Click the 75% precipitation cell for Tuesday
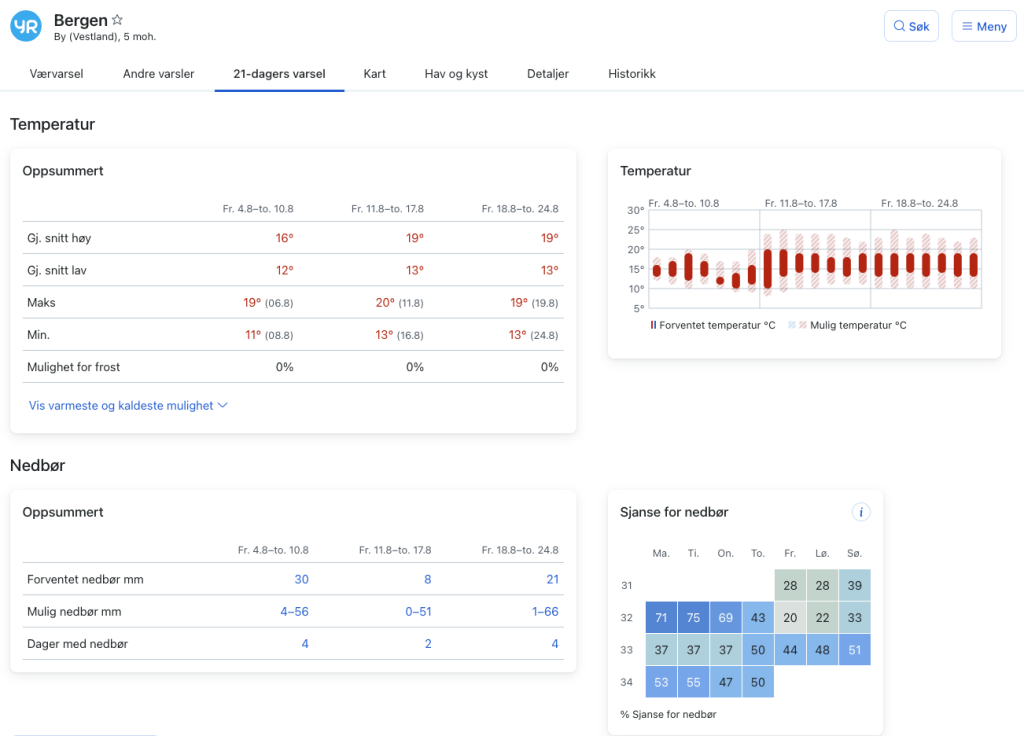Image resolution: width=1024 pixels, height=736 pixels. [x=693, y=618]
